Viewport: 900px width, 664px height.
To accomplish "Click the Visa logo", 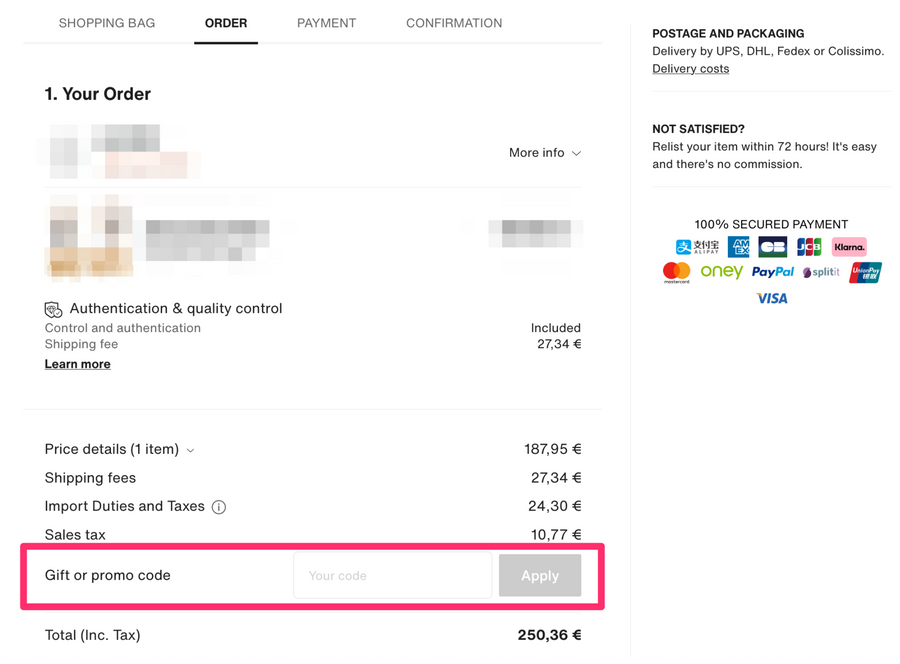I will click(771, 298).
